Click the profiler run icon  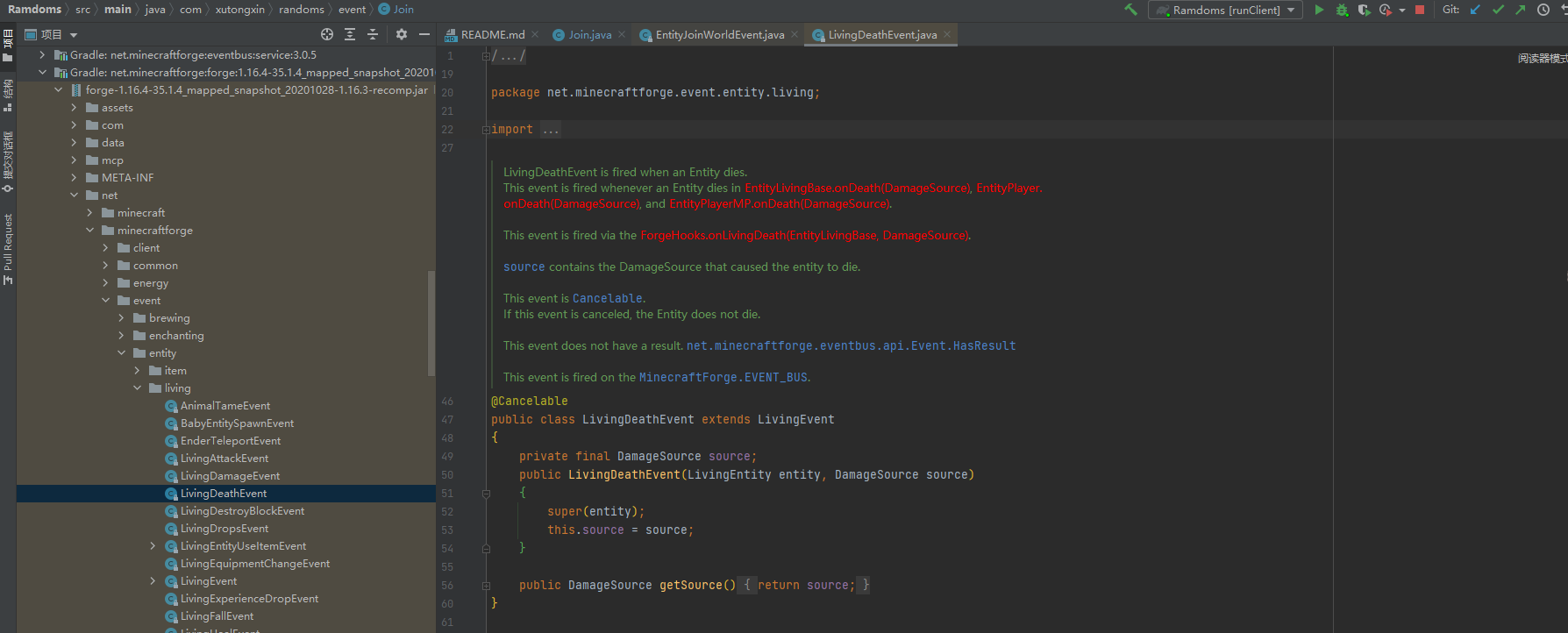[x=1386, y=10]
